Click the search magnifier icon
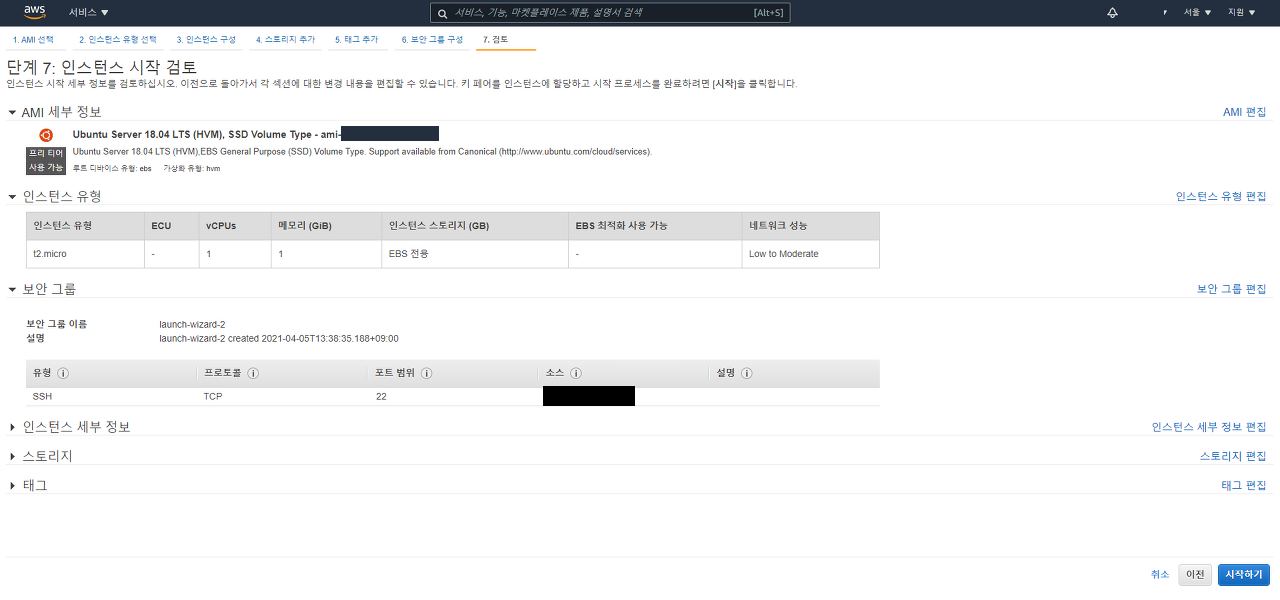Viewport: 1280px width, 600px height. [443, 13]
